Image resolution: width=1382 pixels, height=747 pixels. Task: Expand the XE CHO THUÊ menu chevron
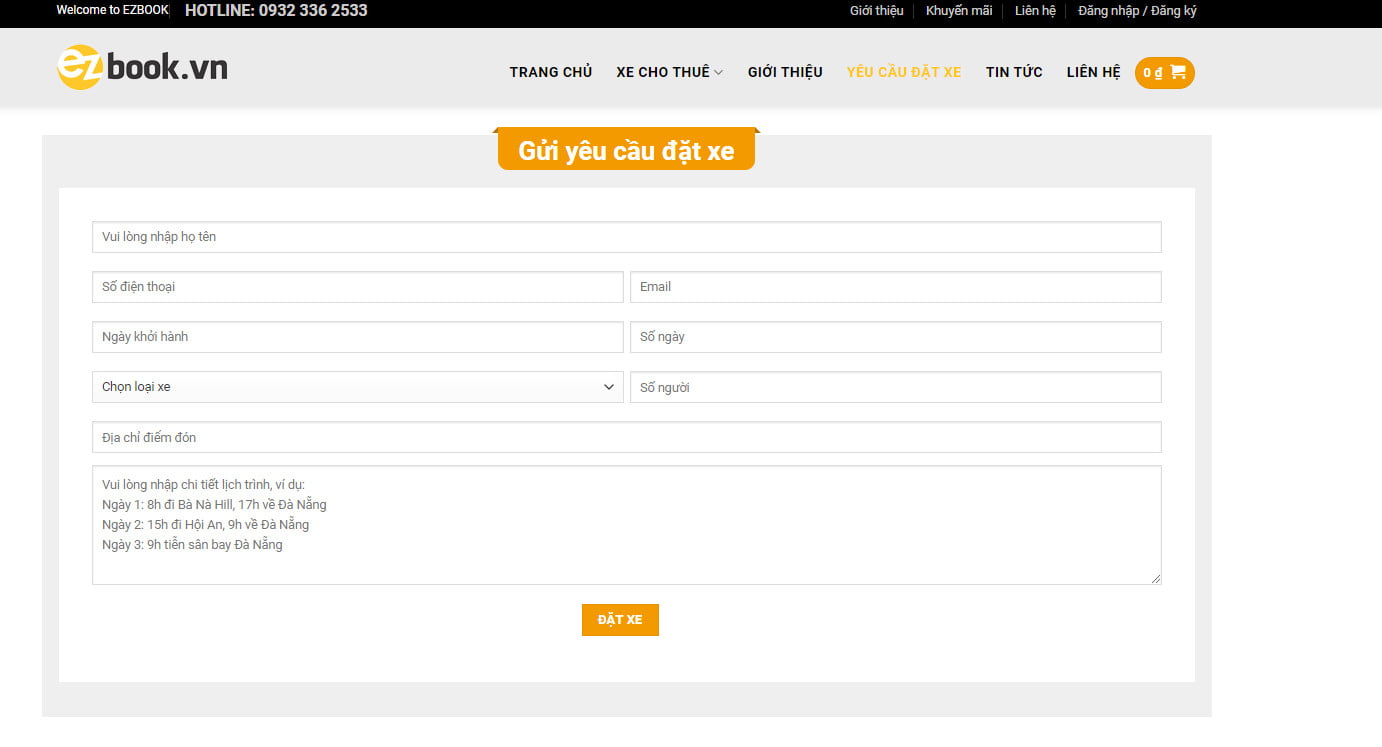(719, 73)
